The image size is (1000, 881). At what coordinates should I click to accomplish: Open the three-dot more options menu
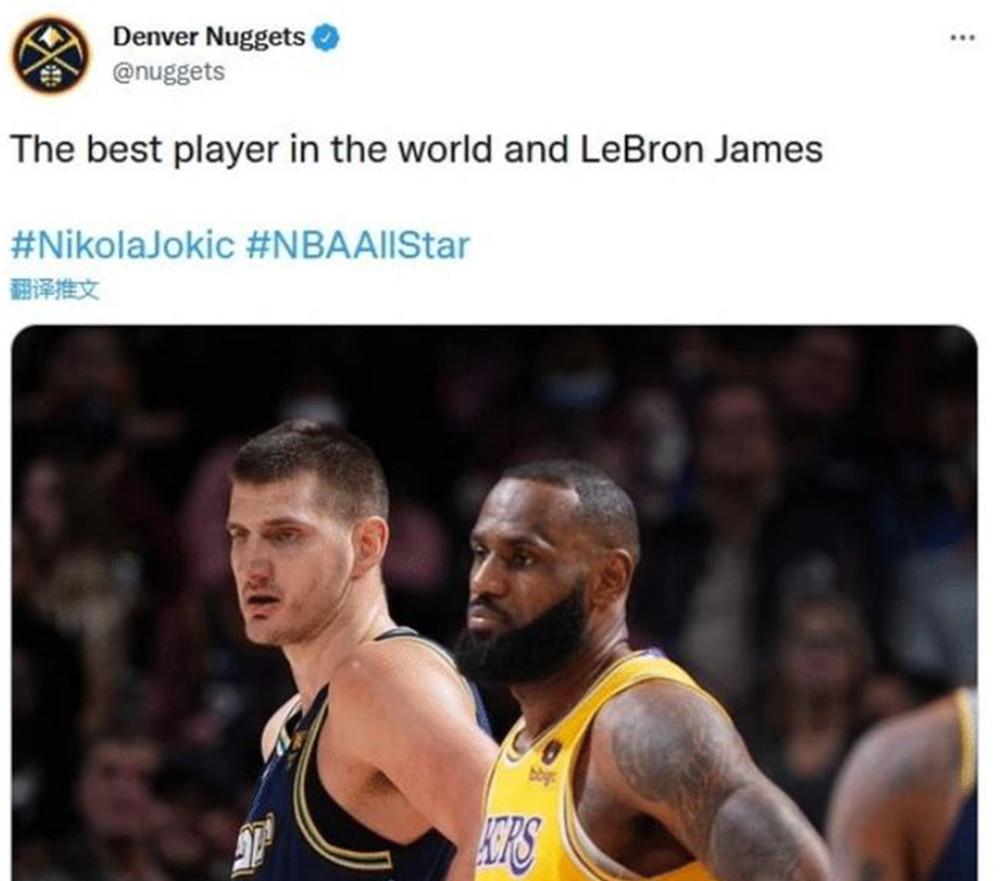tap(962, 38)
